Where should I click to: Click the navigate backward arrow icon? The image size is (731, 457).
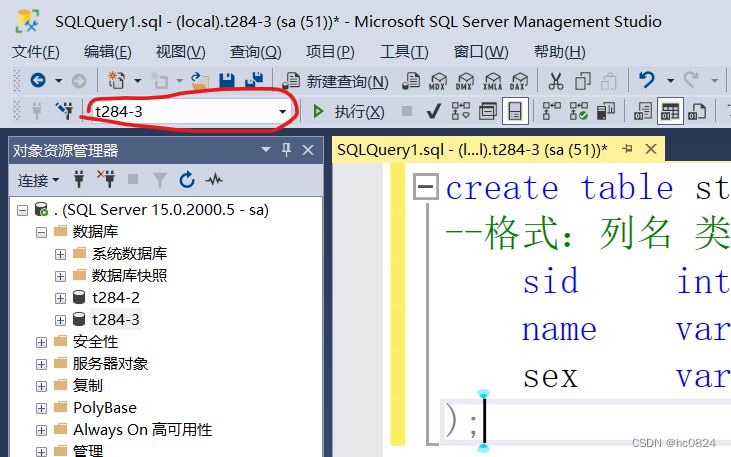point(38,81)
